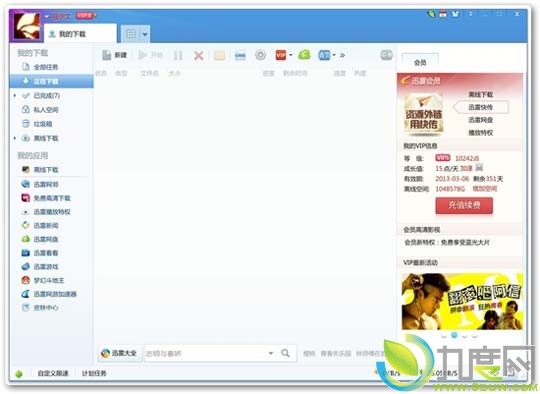This screenshot has width=540, height=394.
Task: Click the 迅雷大全 search engine button
Action: [120, 353]
